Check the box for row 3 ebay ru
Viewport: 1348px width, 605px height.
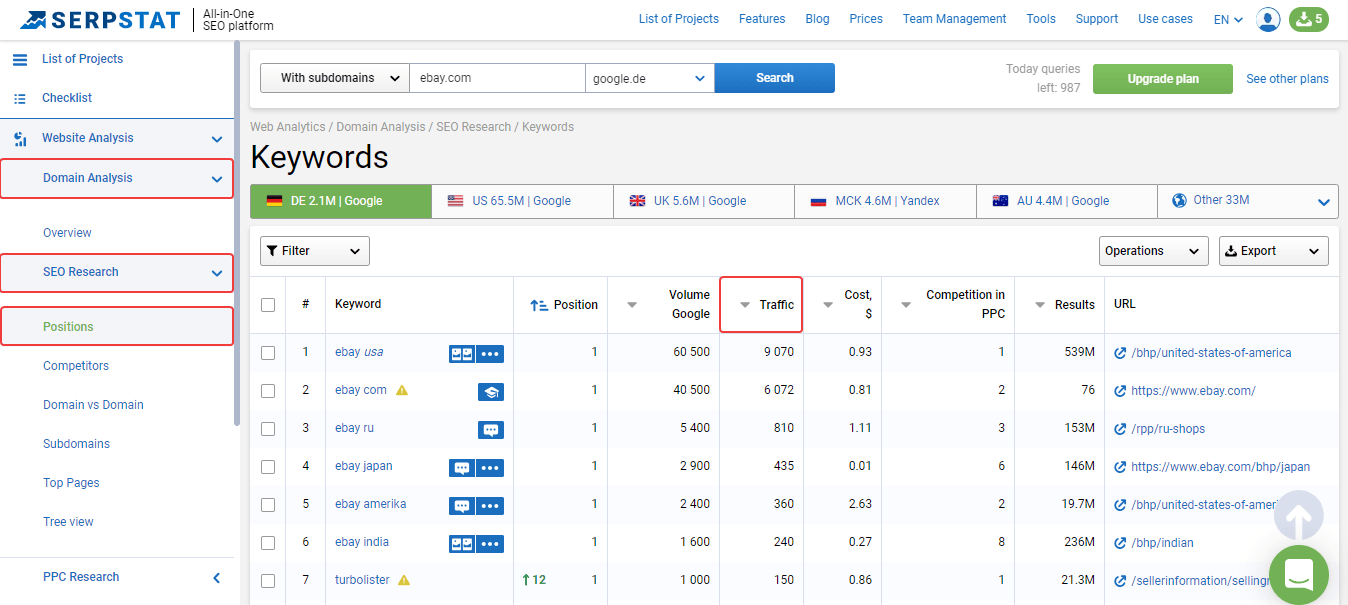click(268, 429)
